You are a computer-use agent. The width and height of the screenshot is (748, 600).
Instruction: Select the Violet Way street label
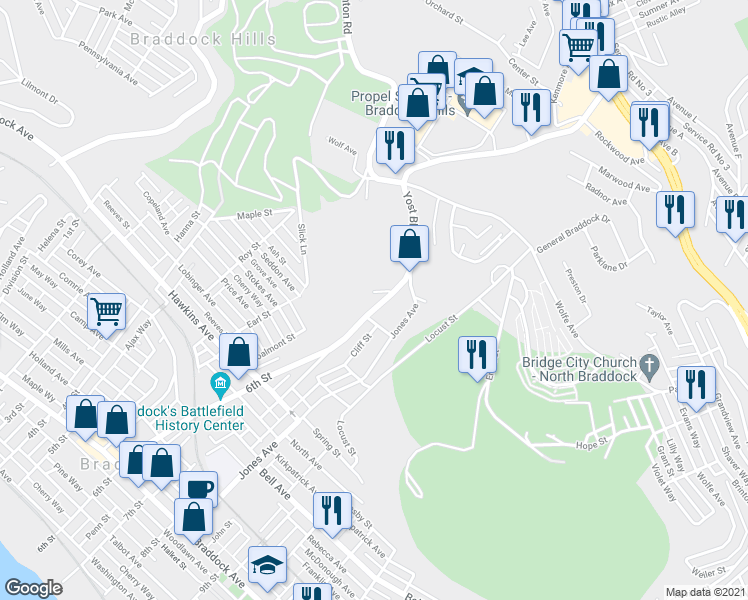(664, 482)
